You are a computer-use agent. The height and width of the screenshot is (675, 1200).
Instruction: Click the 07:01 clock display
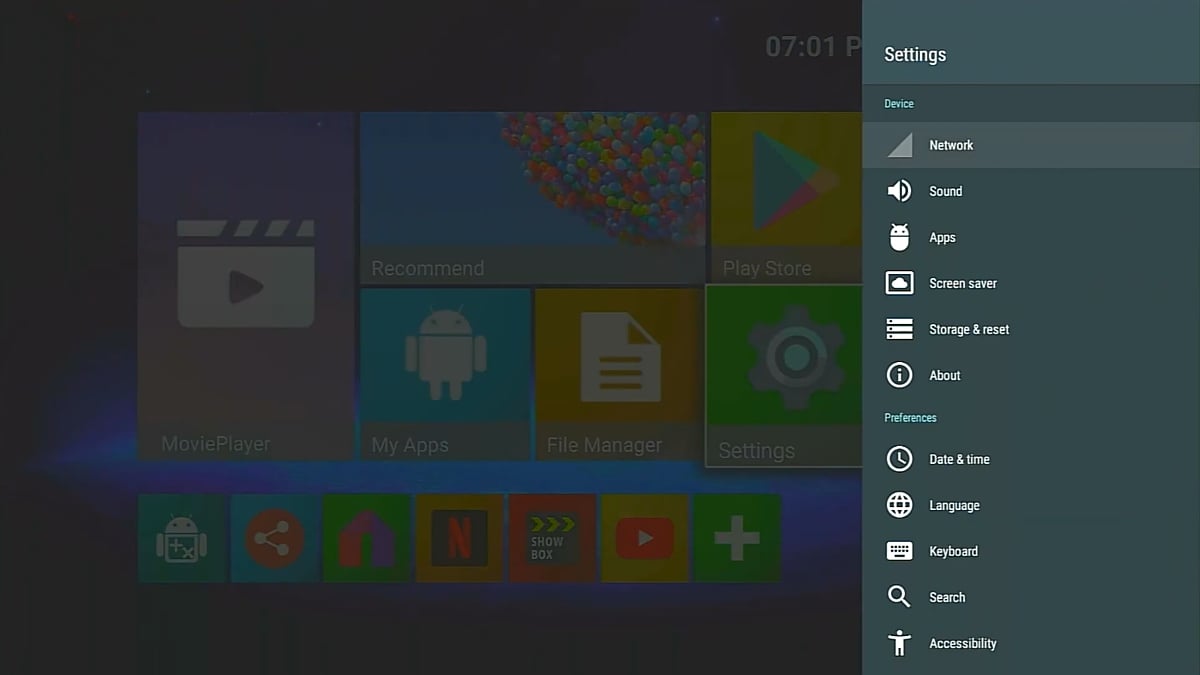tap(813, 46)
